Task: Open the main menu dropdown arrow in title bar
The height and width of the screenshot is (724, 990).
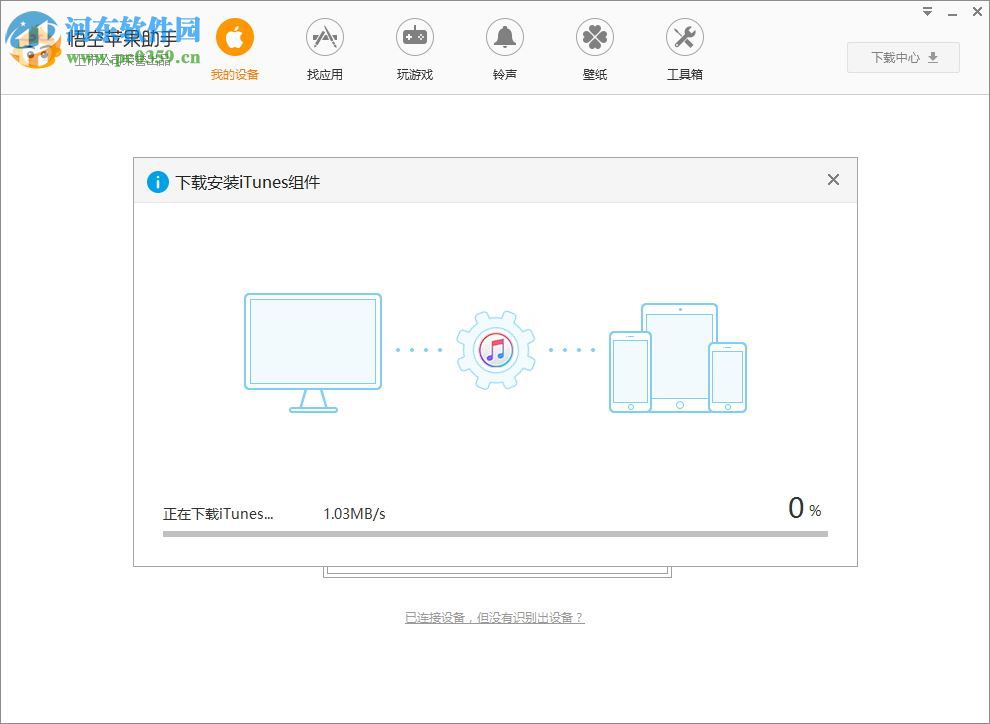Action: point(927,12)
